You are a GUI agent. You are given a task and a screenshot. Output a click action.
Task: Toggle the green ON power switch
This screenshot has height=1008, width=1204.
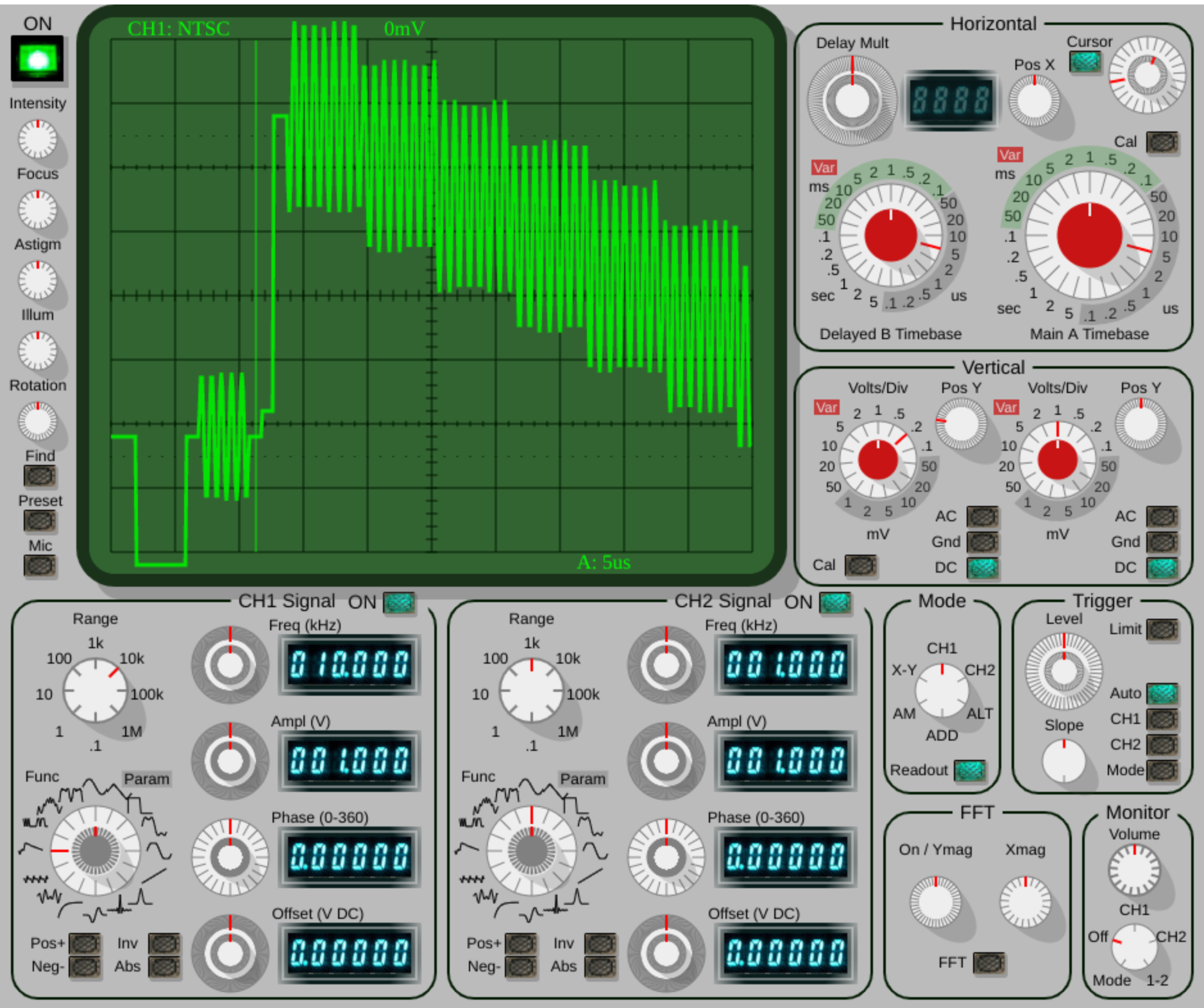pos(37,58)
